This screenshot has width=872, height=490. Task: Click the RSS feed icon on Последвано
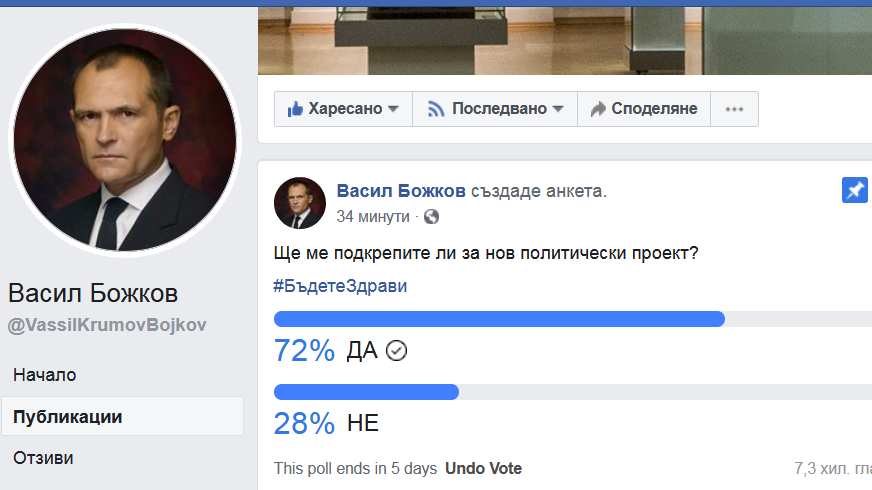[x=435, y=109]
